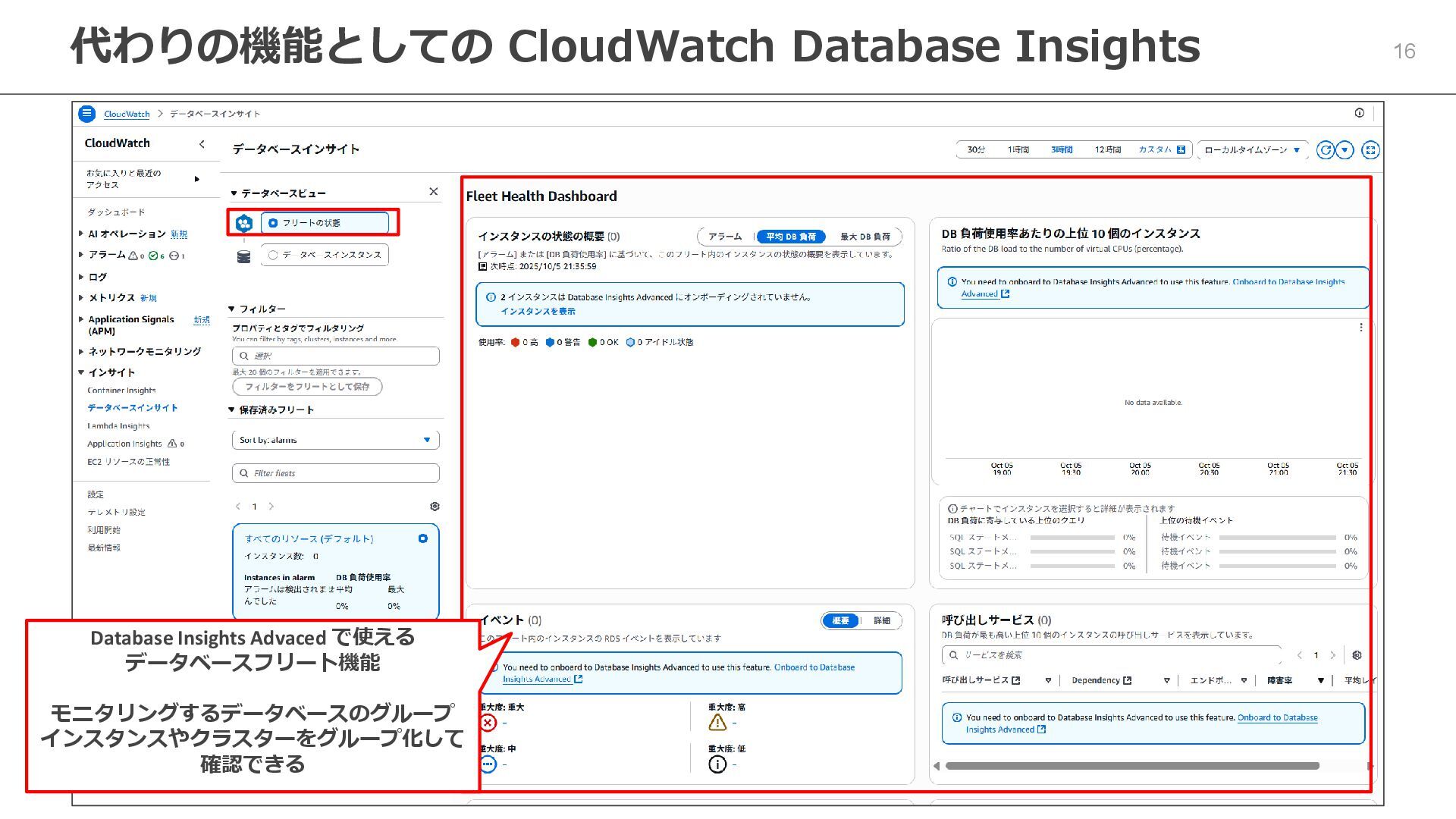Toggle to 最大 DB 負荷 view

coord(865,237)
